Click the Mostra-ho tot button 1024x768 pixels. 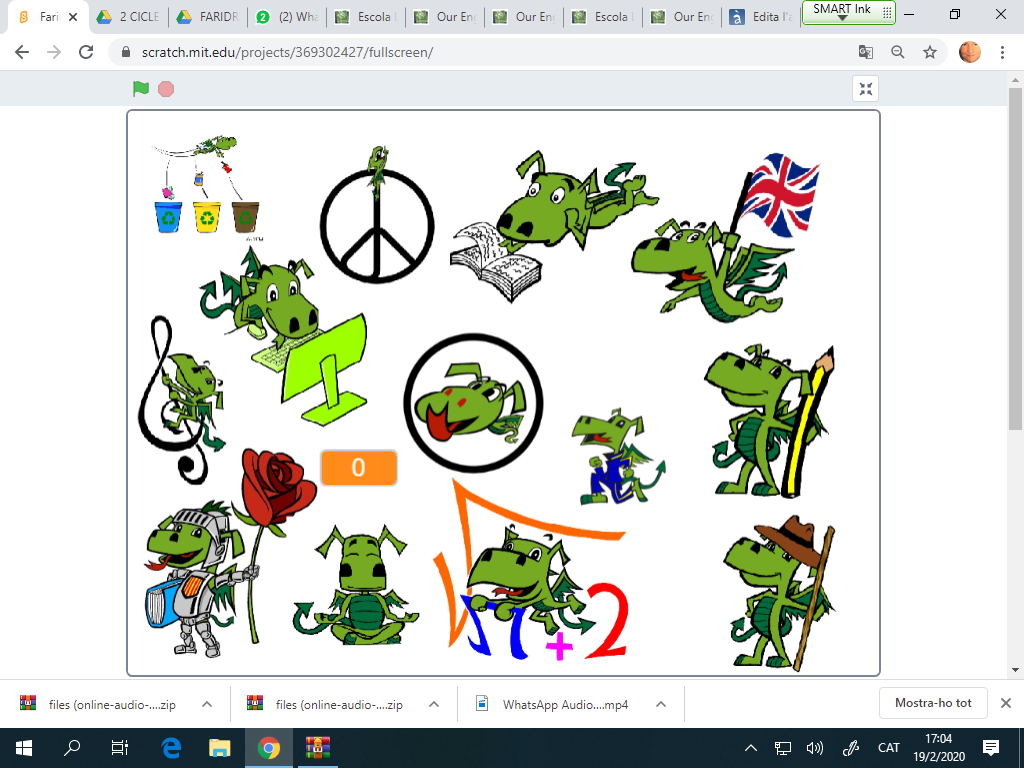(x=932, y=703)
